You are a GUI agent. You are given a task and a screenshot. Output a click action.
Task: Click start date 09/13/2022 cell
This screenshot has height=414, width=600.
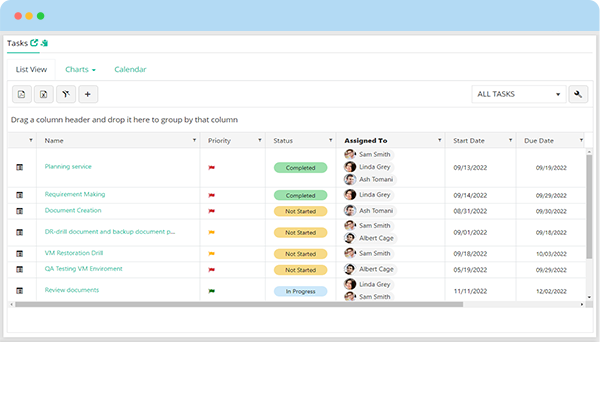point(470,168)
